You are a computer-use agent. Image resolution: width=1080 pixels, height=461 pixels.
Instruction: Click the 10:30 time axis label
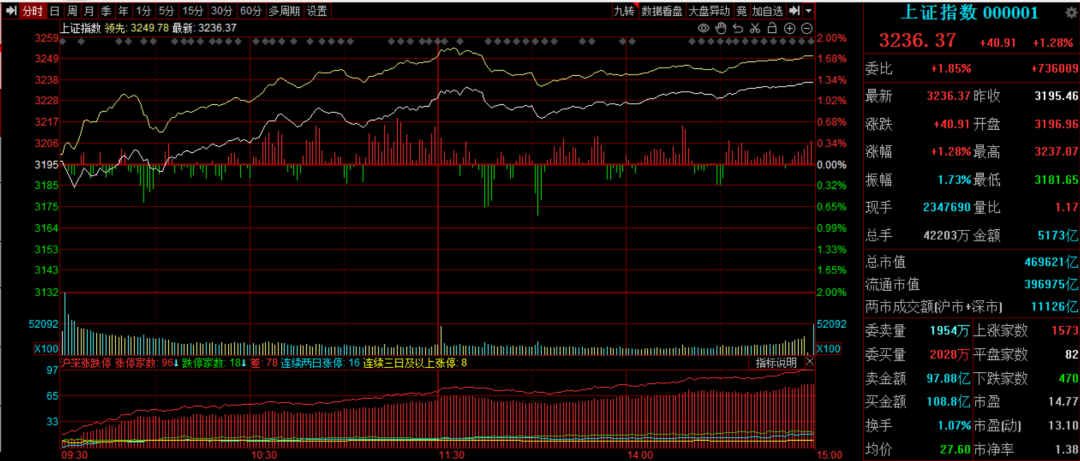263,455
